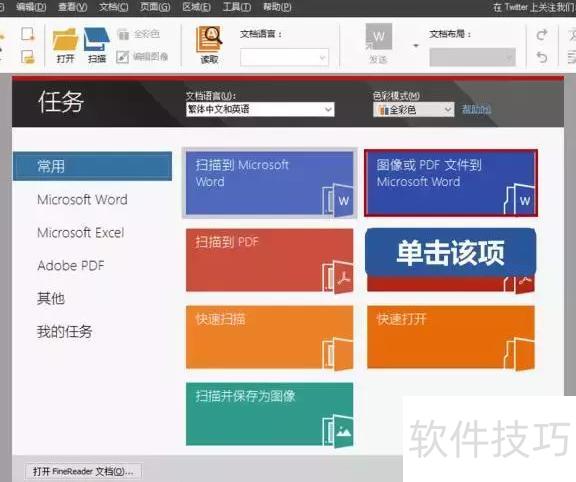Select Microsoft Word task category
The height and width of the screenshot is (482, 576).
point(82,199)
